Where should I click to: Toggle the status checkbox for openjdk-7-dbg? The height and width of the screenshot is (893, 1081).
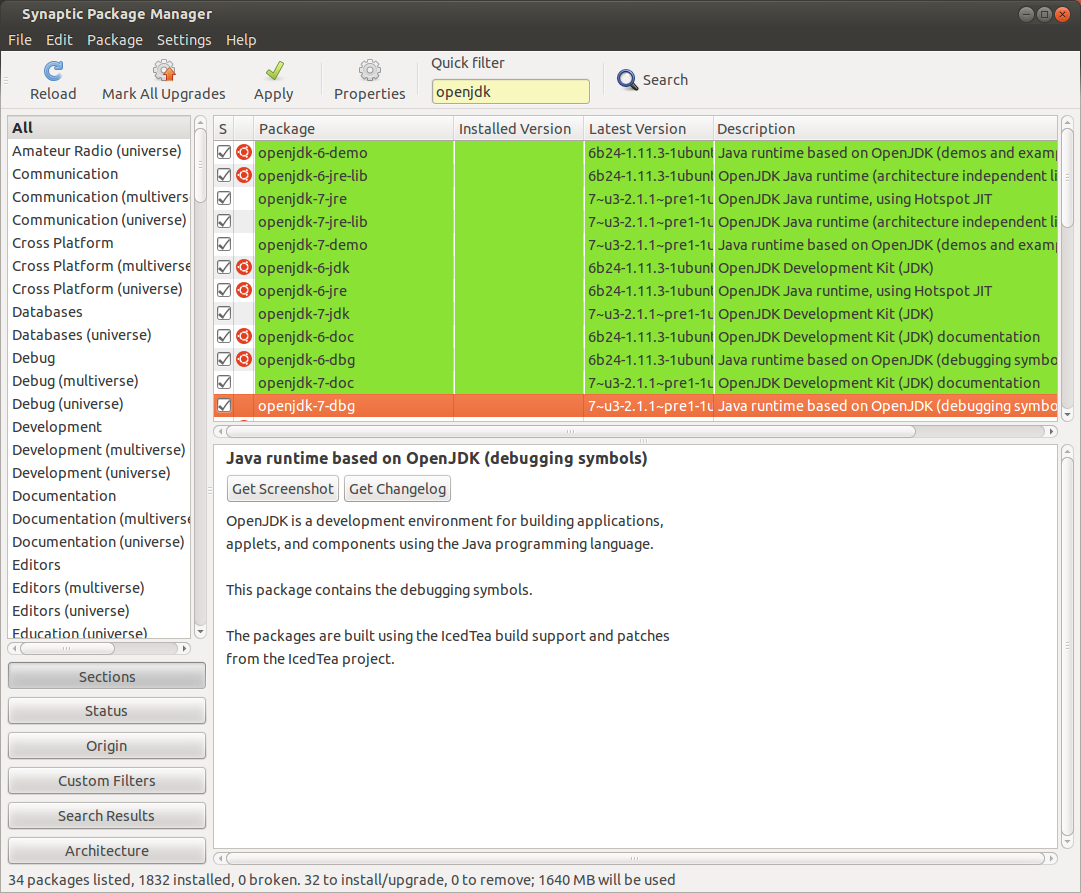pos(224,405)
